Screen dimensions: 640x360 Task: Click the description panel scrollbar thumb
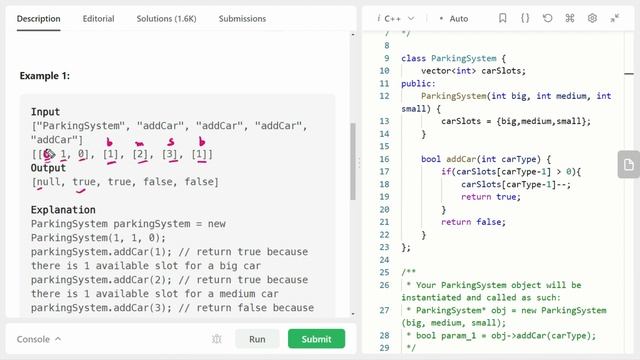[353, 161]
